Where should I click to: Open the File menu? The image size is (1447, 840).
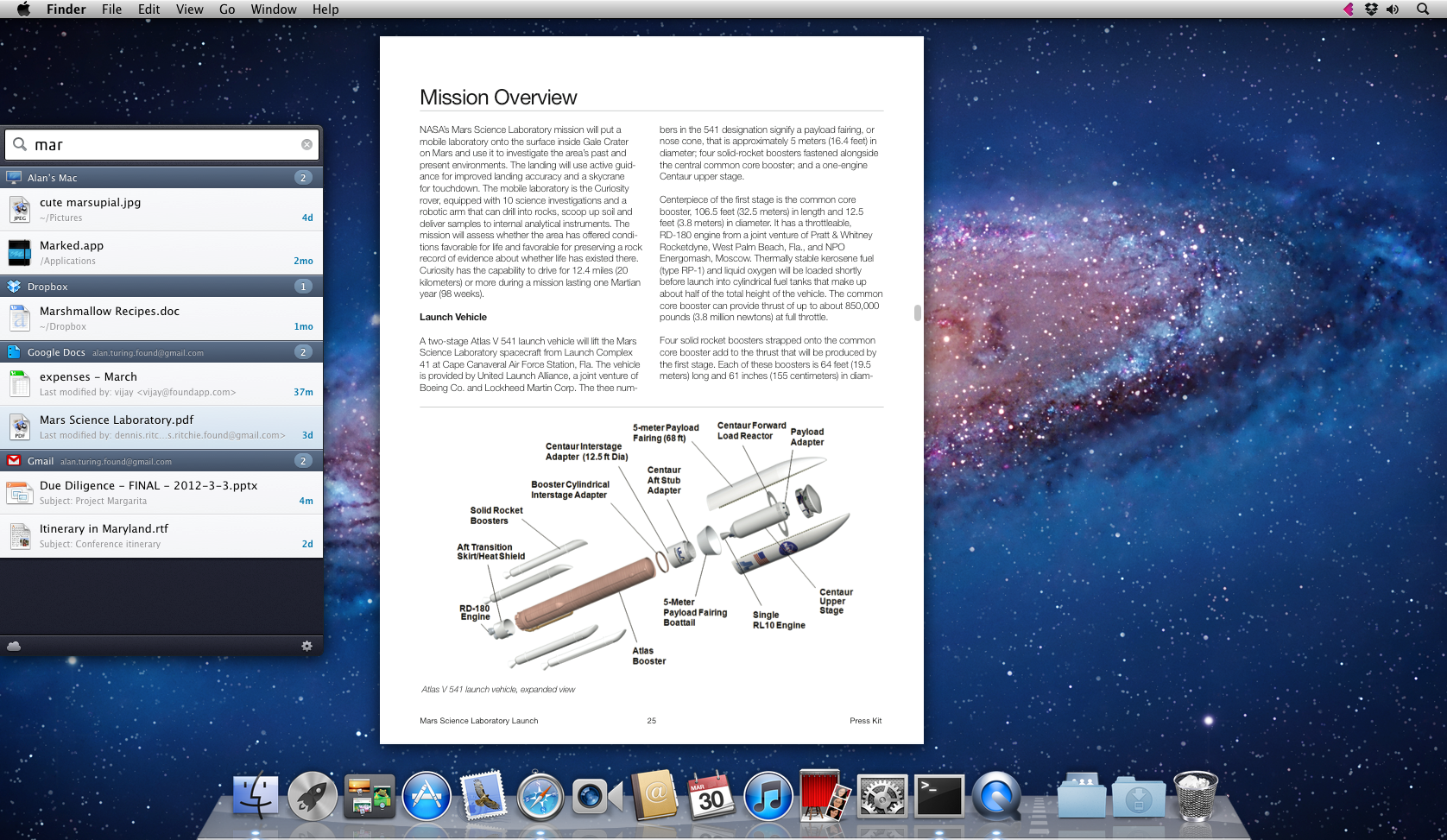(x=111, y=9)
